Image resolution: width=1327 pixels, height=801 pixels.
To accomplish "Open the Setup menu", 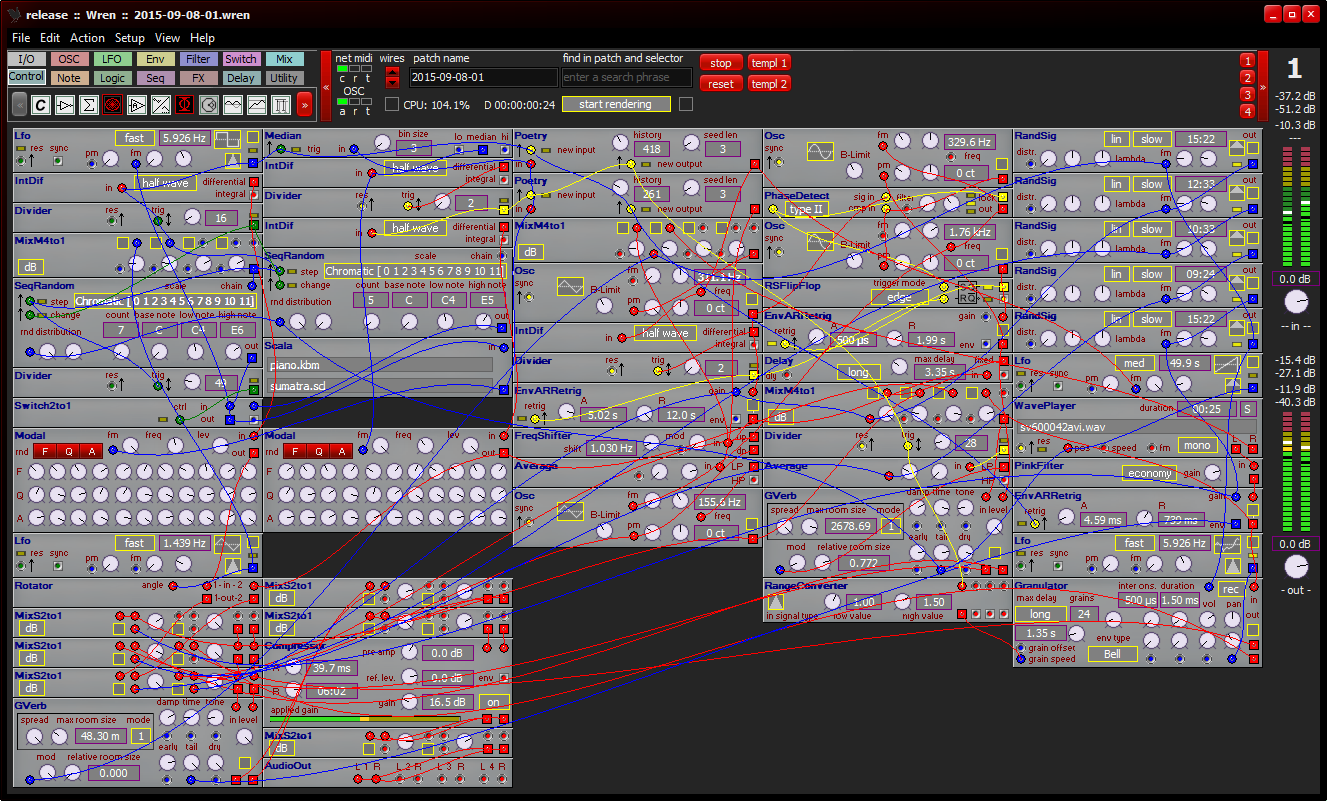I will [130, 37].
